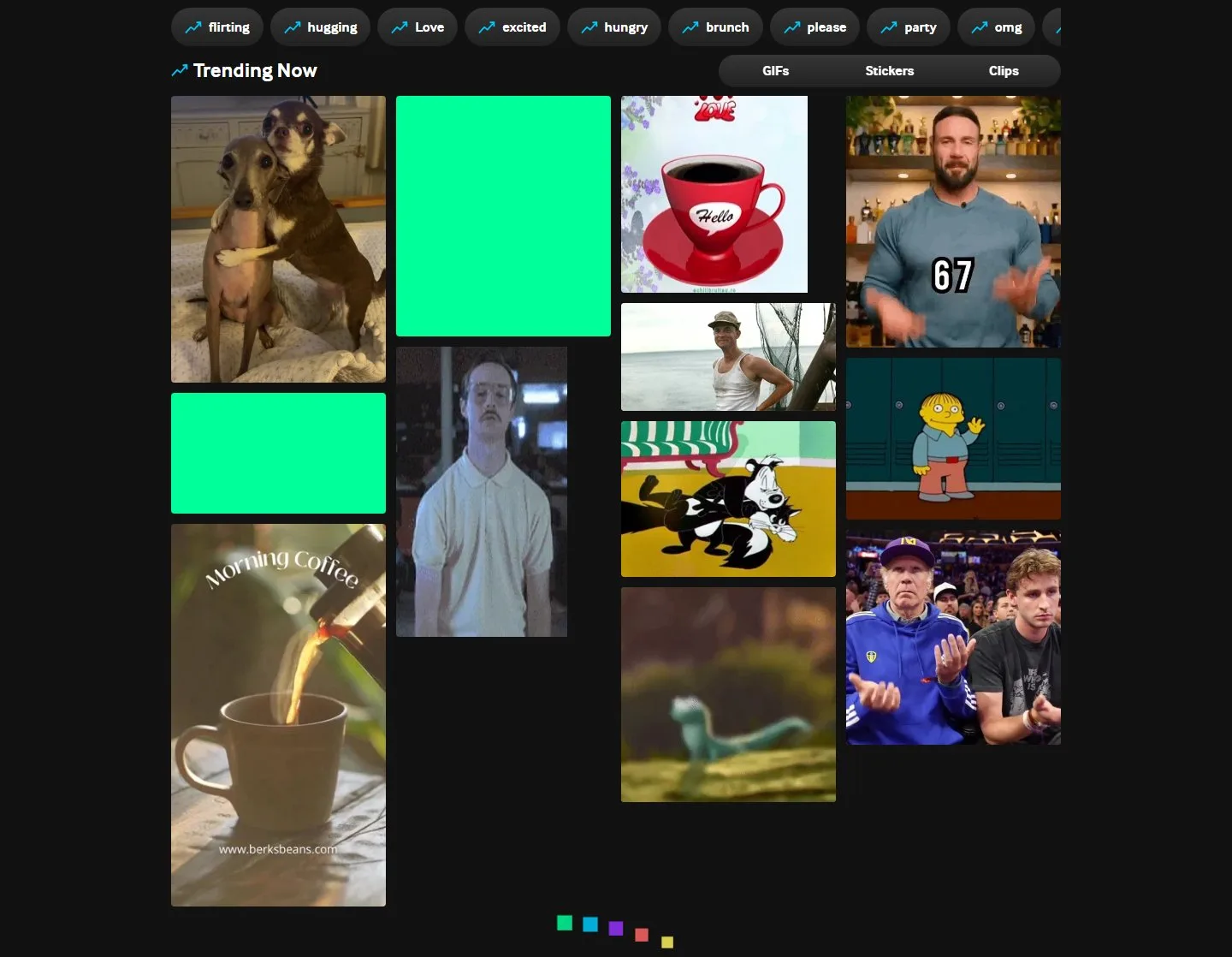
Task: Open the man in tank top by sea GIF
Action: [x=728, y=357]
